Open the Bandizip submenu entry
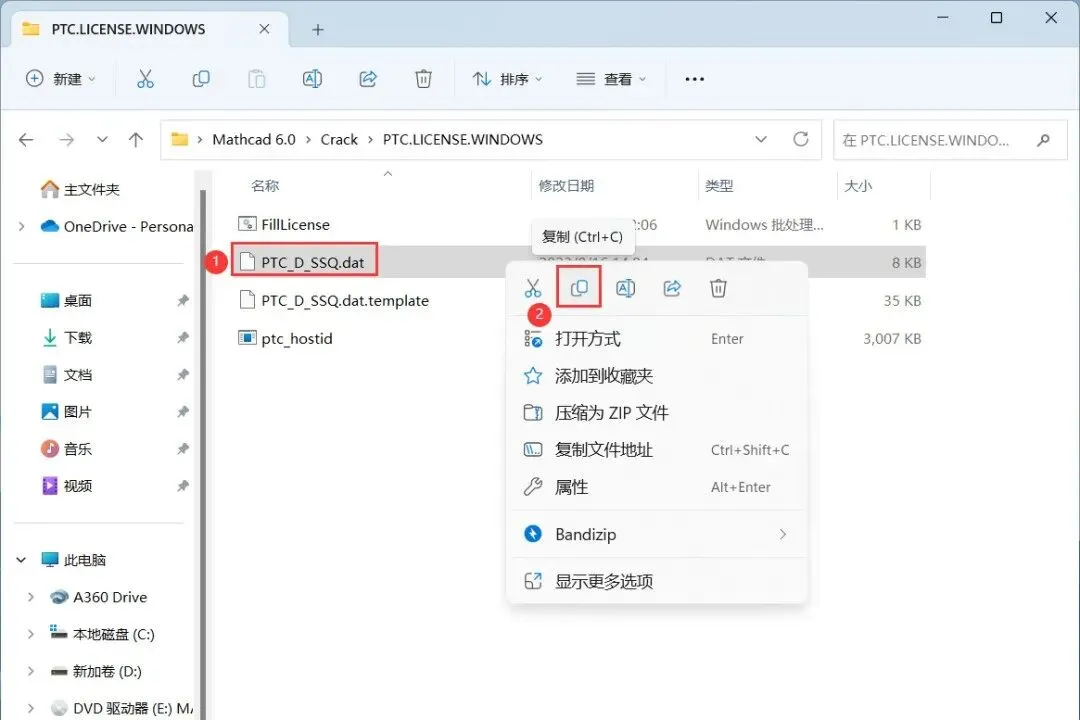 (x=657, y=534)
